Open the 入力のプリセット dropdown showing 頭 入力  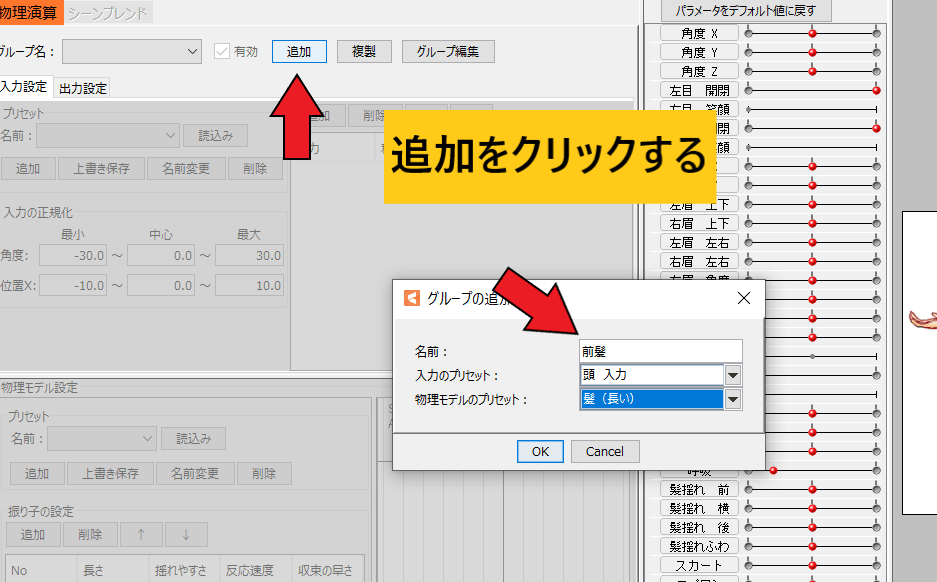coord(735,376)
